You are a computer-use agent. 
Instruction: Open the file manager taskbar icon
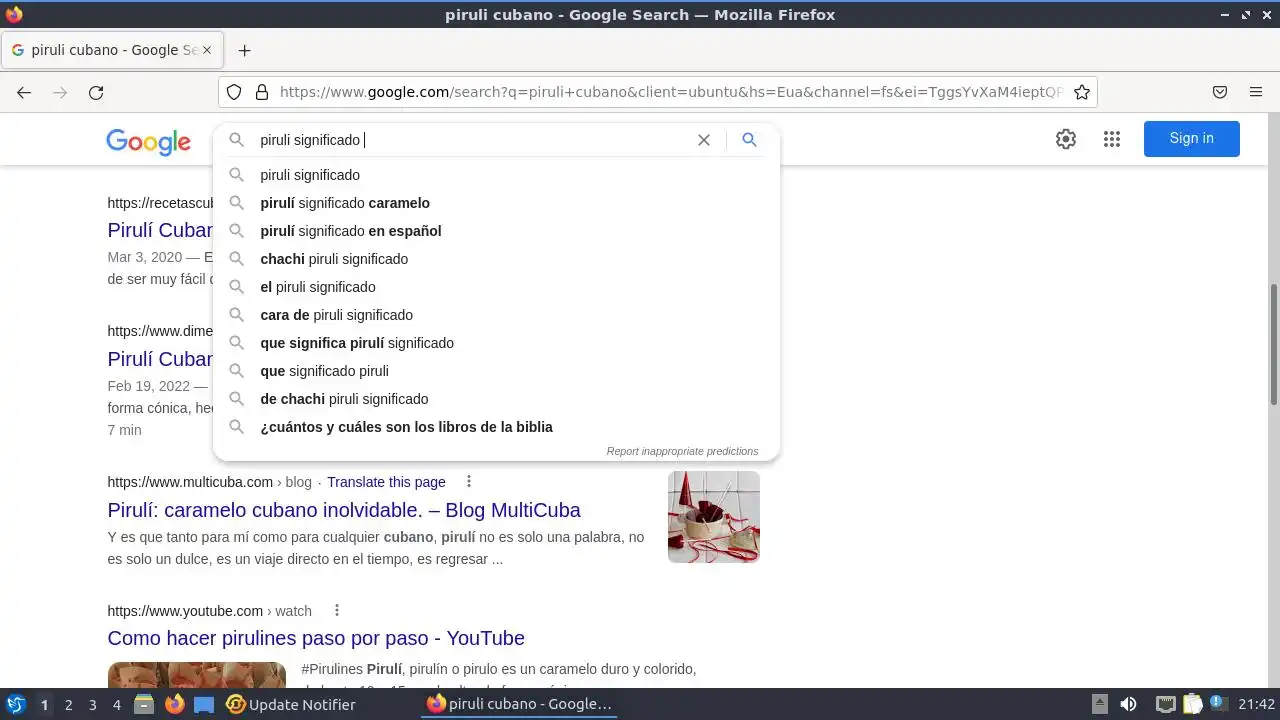coord(144,704)
